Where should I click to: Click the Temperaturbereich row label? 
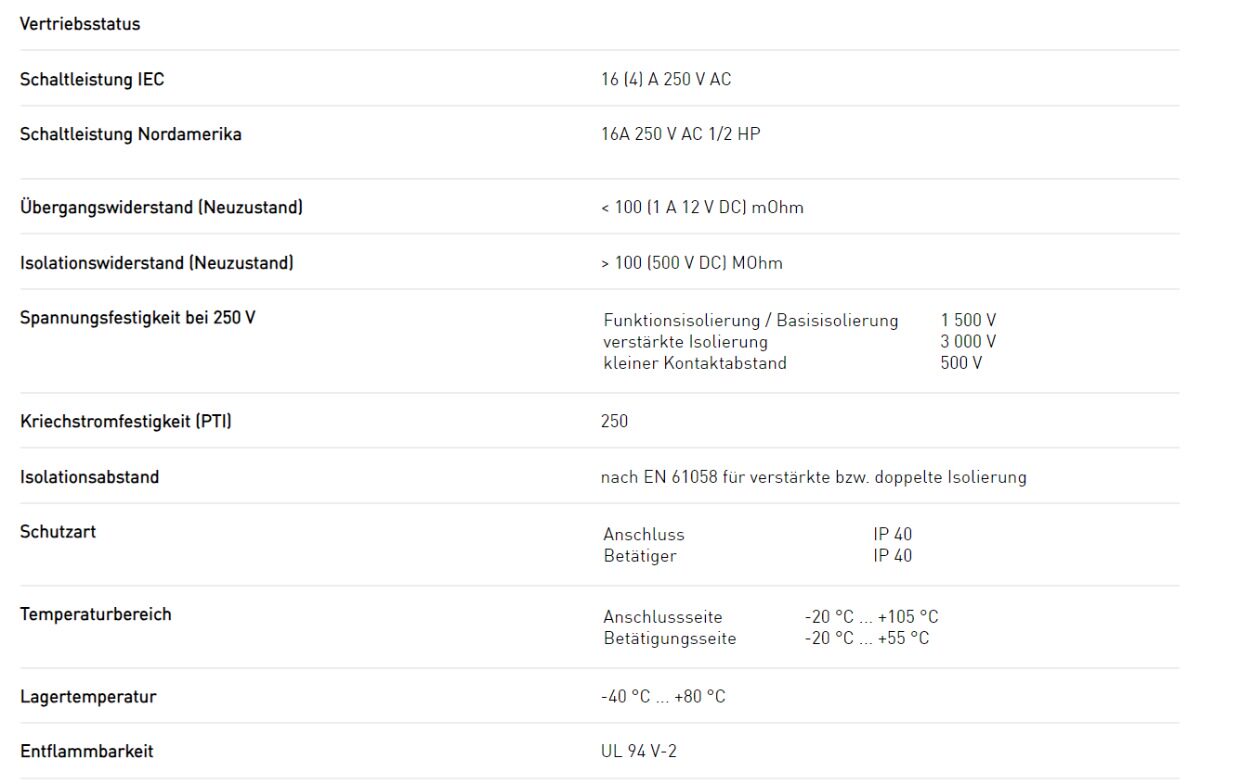pos(95,614)
